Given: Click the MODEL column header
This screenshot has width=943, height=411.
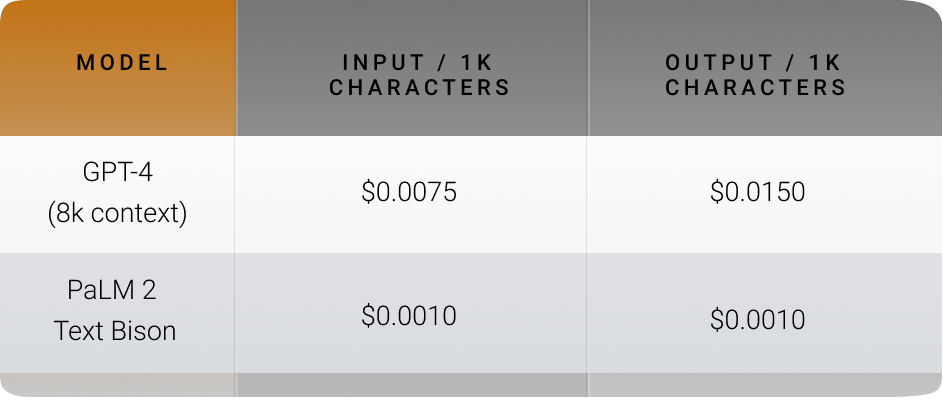Looking at the screenshot, I should coord(122,63).
